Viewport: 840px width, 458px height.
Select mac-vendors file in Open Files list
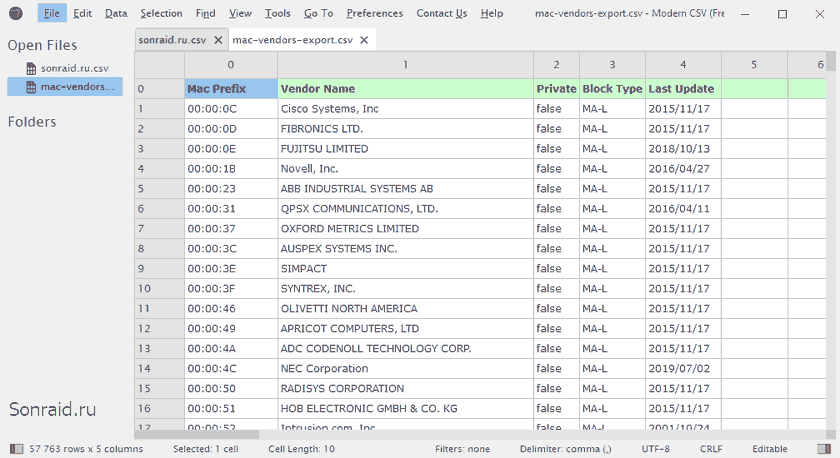(x=65, y=87)
